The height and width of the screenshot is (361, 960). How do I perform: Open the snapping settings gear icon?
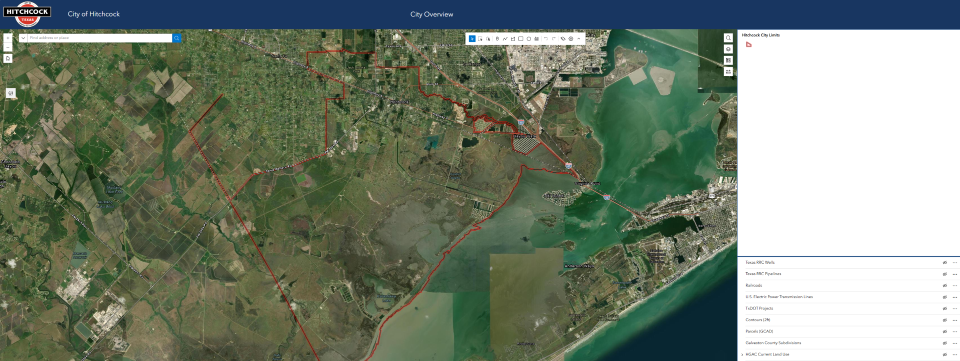coord(571,39)
